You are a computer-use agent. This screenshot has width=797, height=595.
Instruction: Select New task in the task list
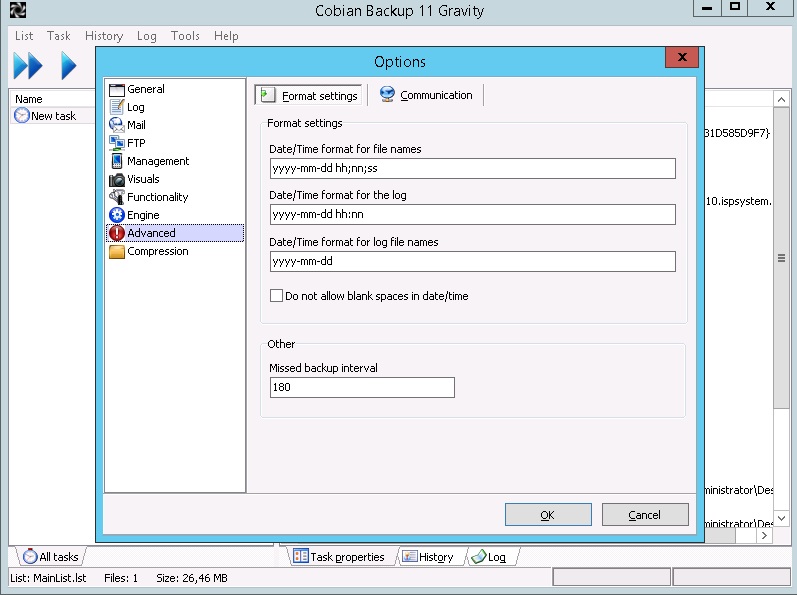point(53,116)
